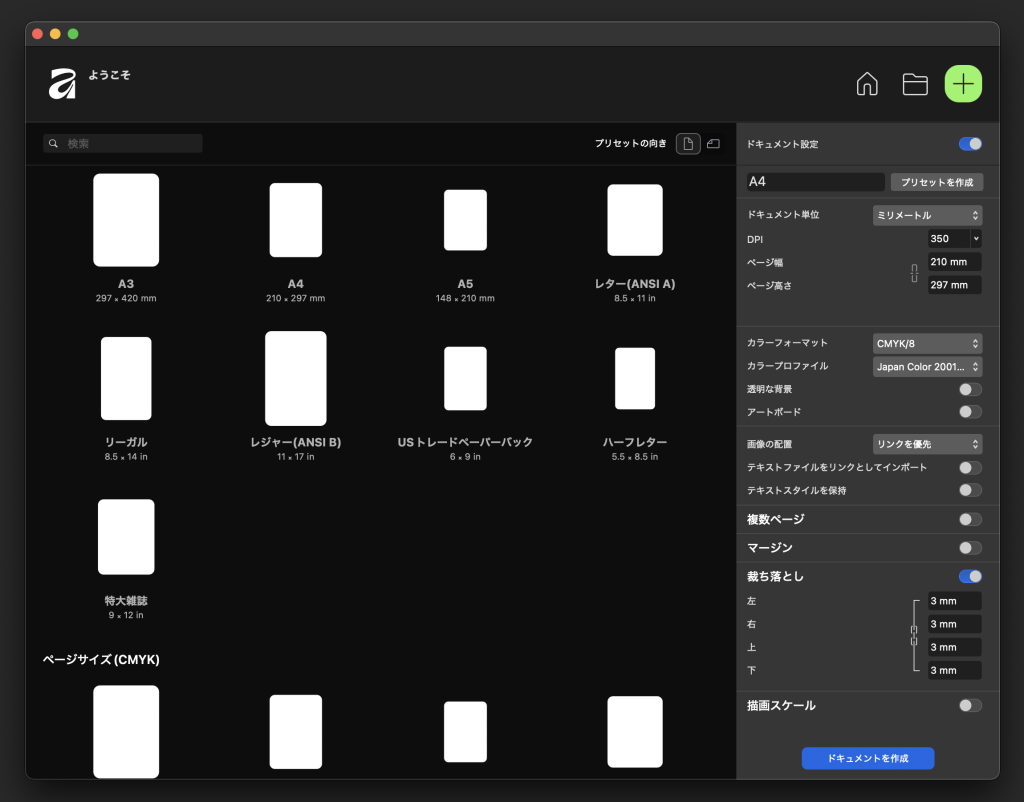Select the landscape preset orientation icon
Viewport: 1024px width, 802px height.
(x=713, y=143)
